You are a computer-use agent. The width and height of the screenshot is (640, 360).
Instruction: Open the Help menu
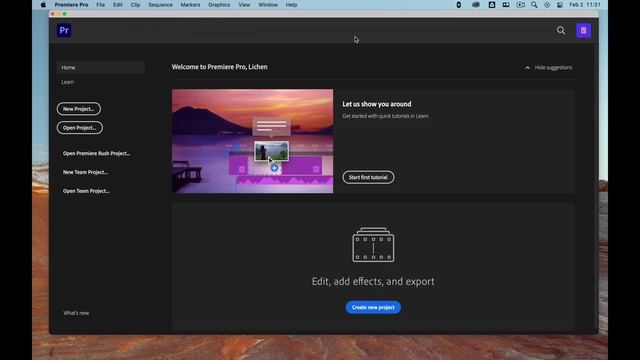point(291,5)
